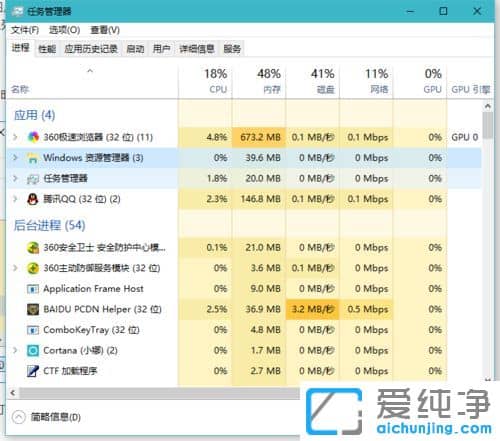This screenshot has height=441, width=500.
Task: Close the Task Manager window
Action: pos(477,11)
